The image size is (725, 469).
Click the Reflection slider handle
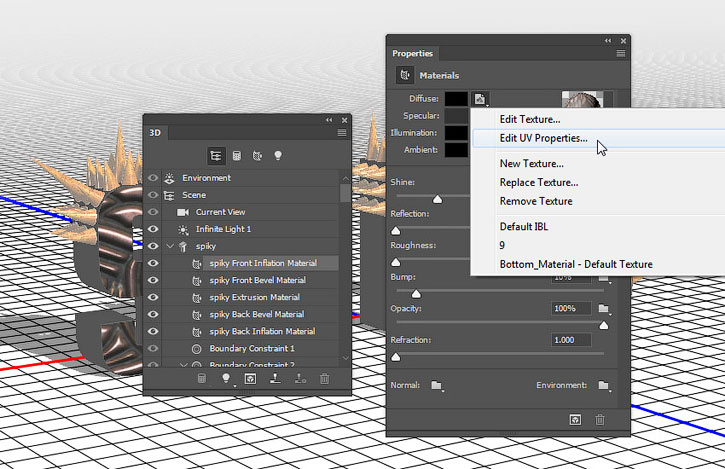396,231
